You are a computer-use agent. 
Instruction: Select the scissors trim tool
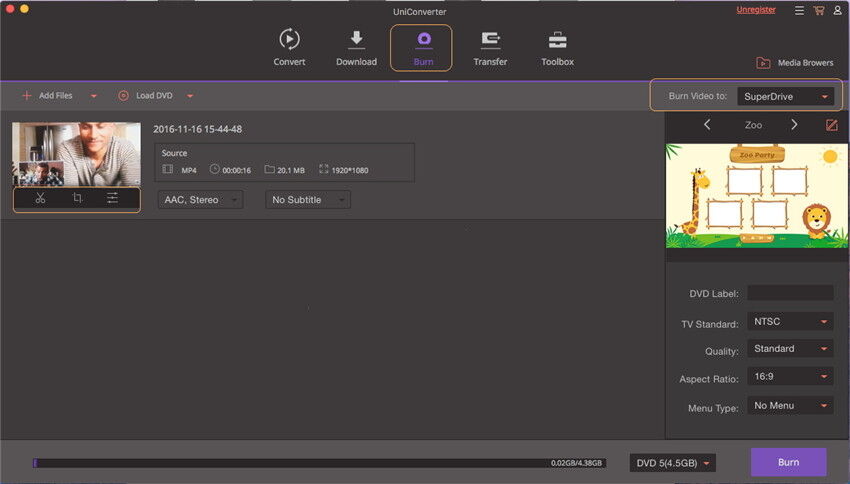coord(40,198)
